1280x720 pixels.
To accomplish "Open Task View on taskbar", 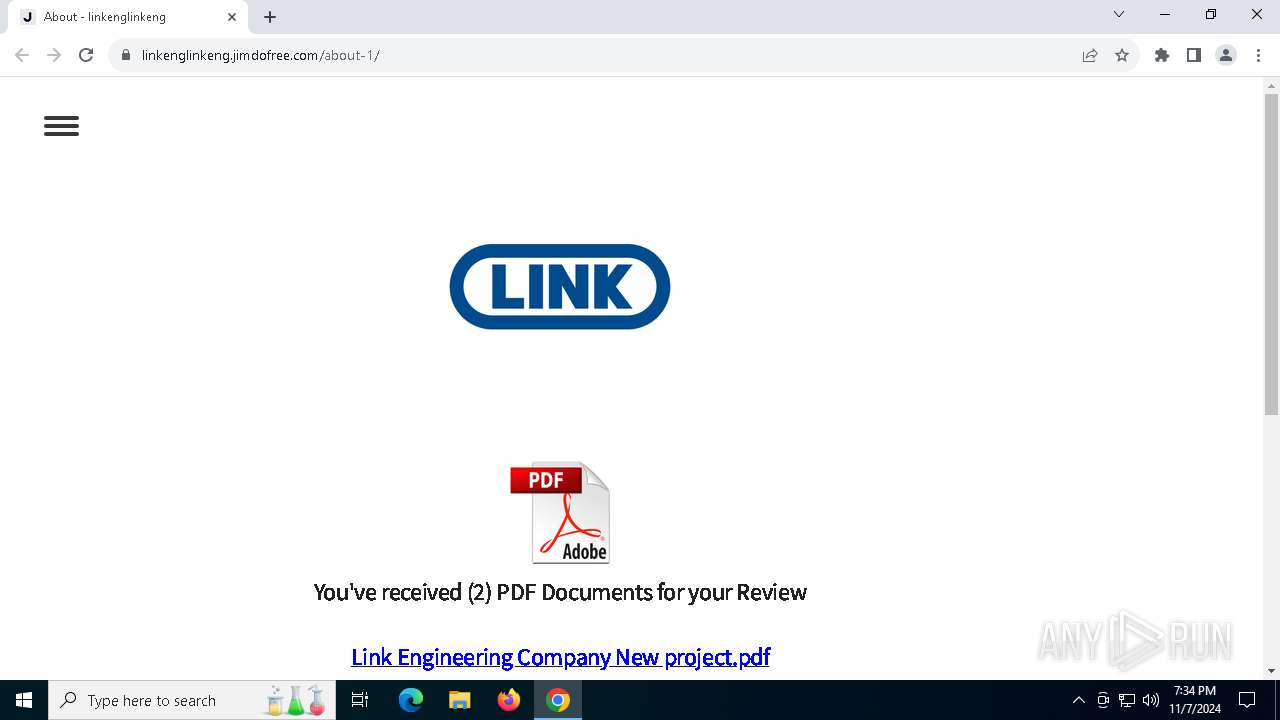I will tap(360, 700).
